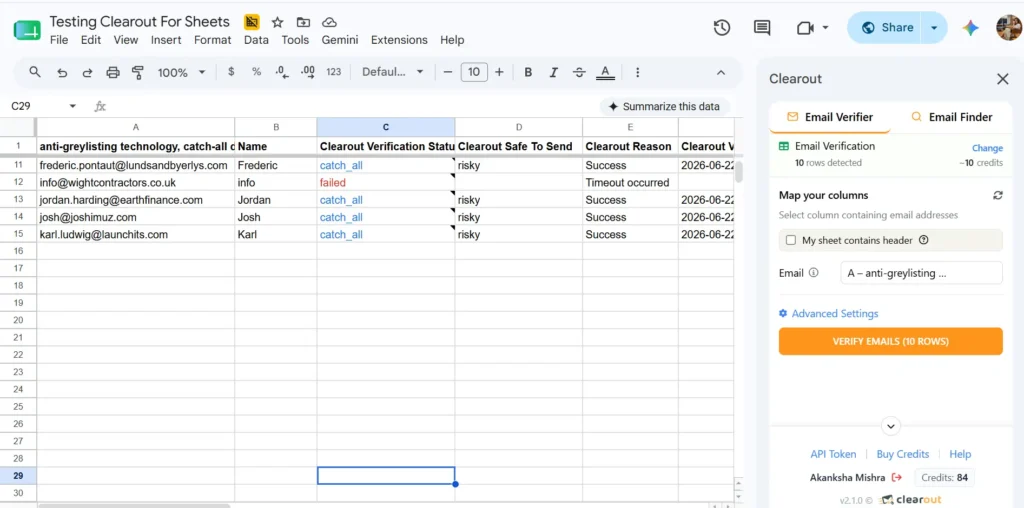
Task: Move spreadsheet to folder icon
Action: [x=303, y=22]
